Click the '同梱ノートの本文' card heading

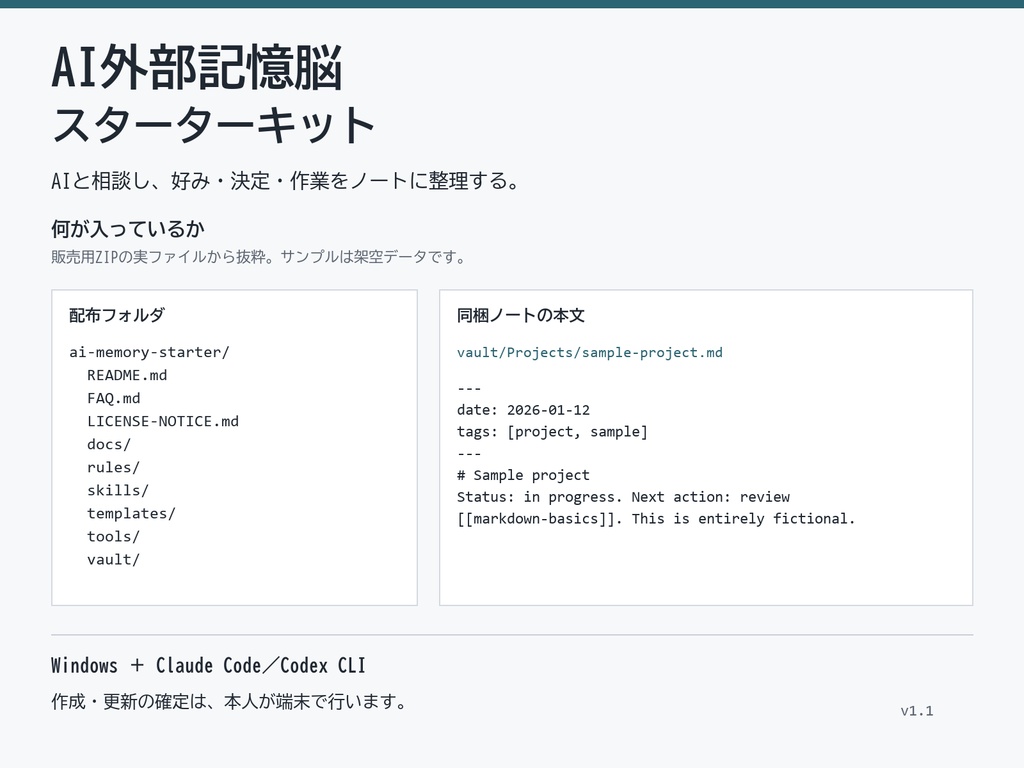(520, 315)
